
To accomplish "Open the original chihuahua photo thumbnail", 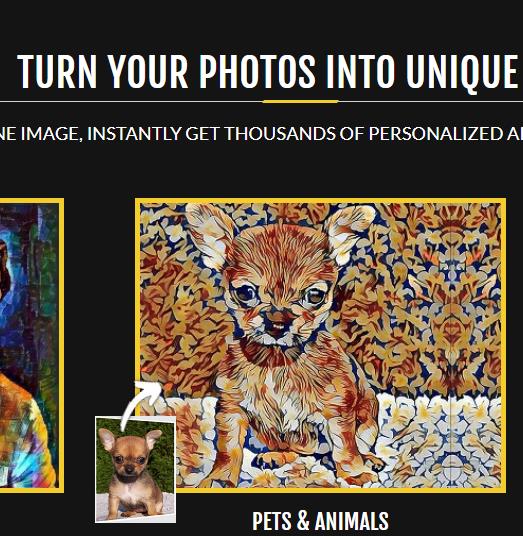I will point(136,469).
